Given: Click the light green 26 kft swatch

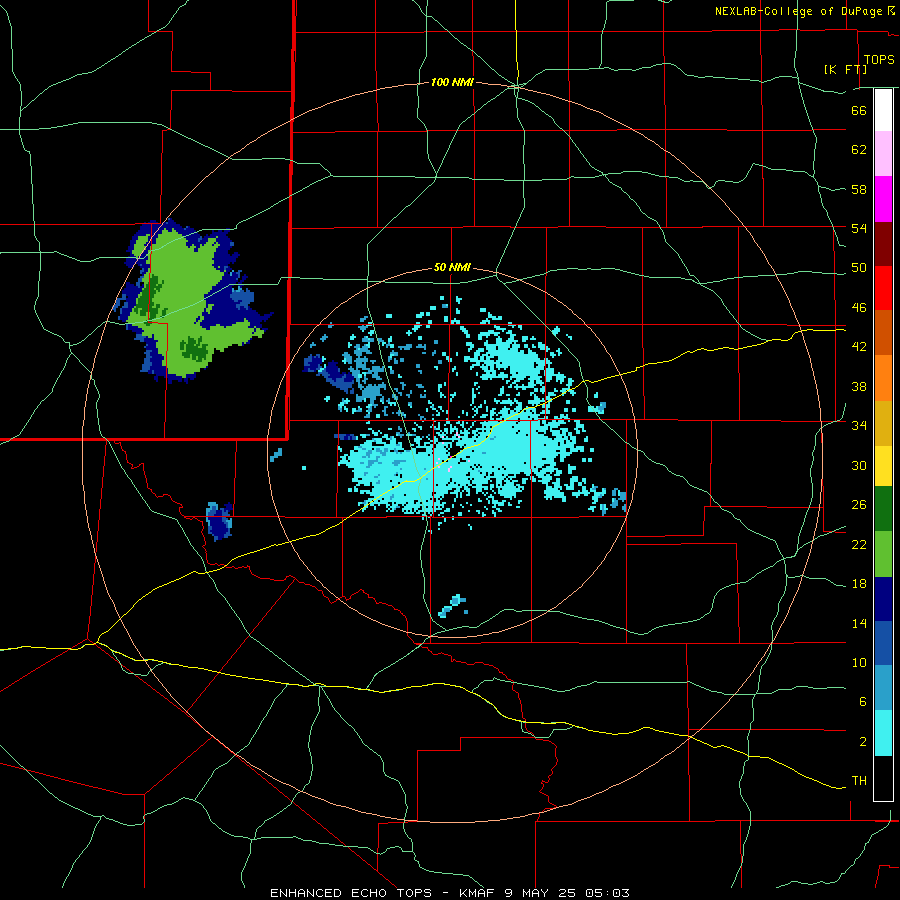Looking at the screenshot, I should pyautogui.click(x=883, y=554).
